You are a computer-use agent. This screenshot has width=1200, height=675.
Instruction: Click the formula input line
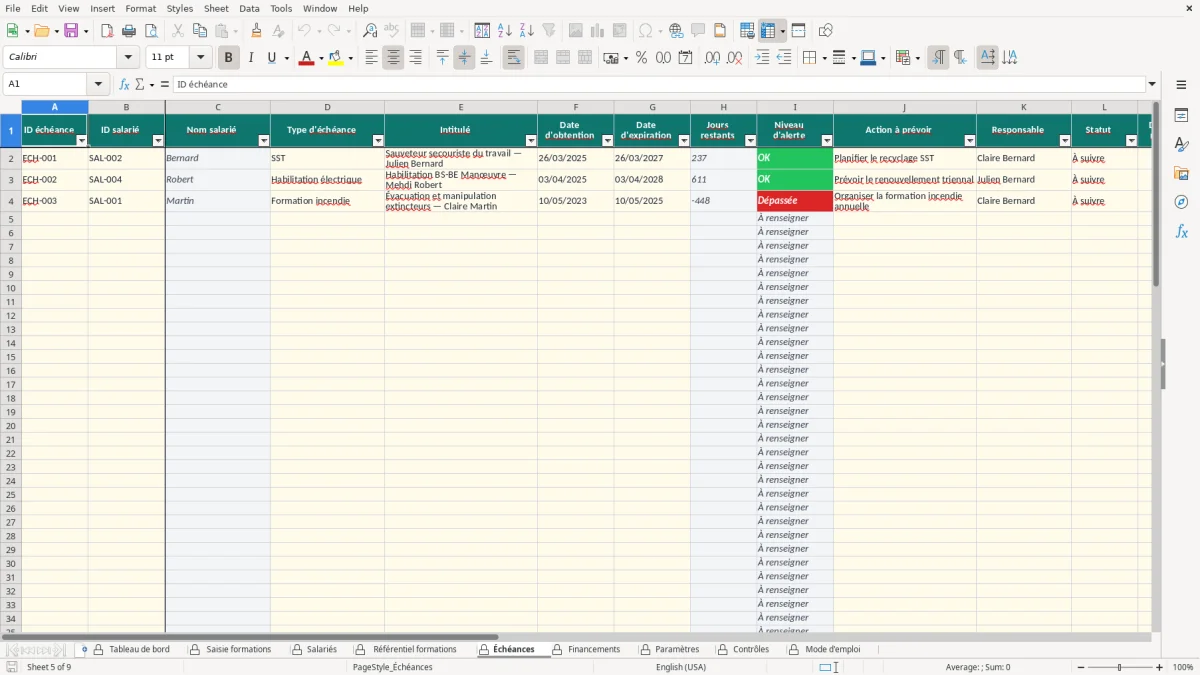click(x=658, y=85)
